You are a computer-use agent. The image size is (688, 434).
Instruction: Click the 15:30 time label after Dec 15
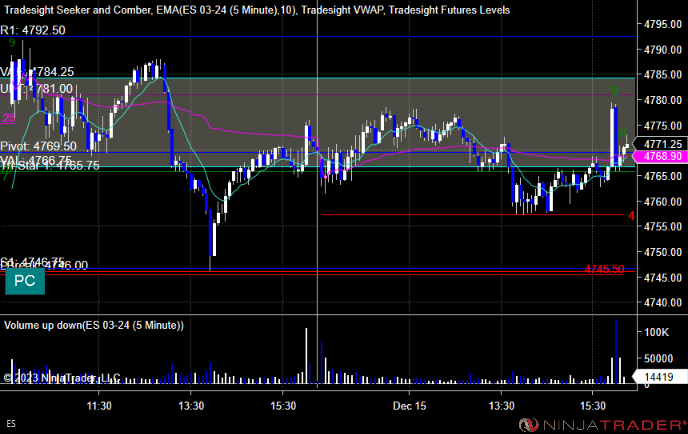click(x=593, y=406)
